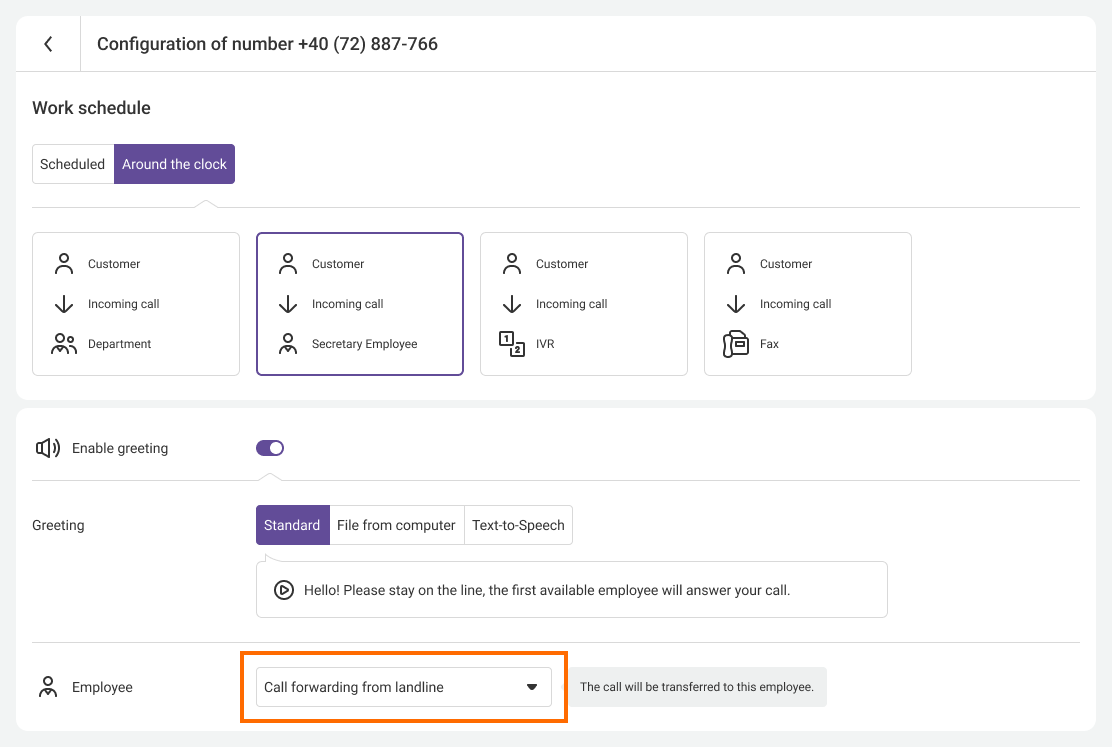Click the greeting message text box

point(580,590)
